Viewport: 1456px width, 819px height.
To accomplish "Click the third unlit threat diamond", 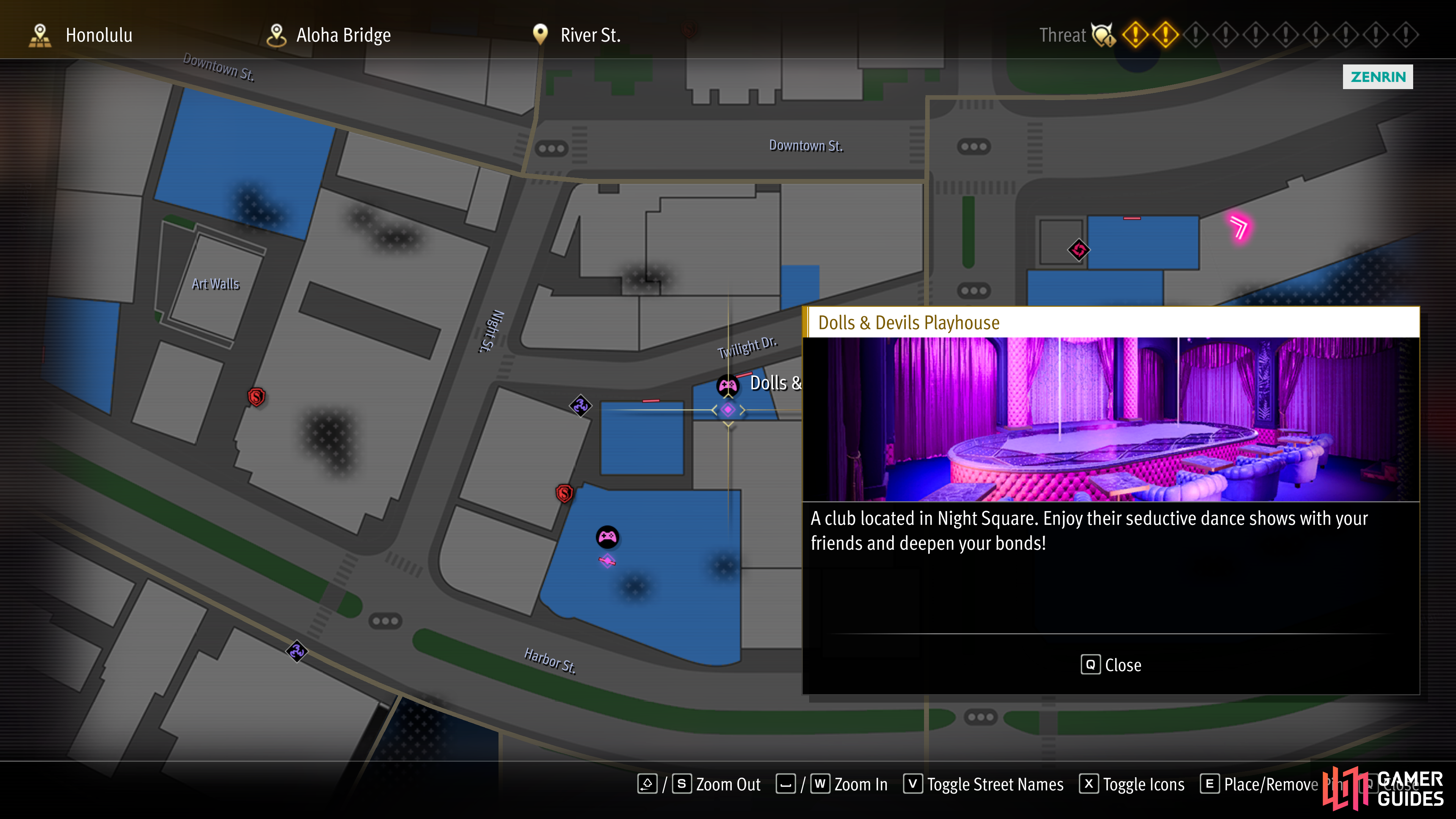I will tap(1256, 35).
